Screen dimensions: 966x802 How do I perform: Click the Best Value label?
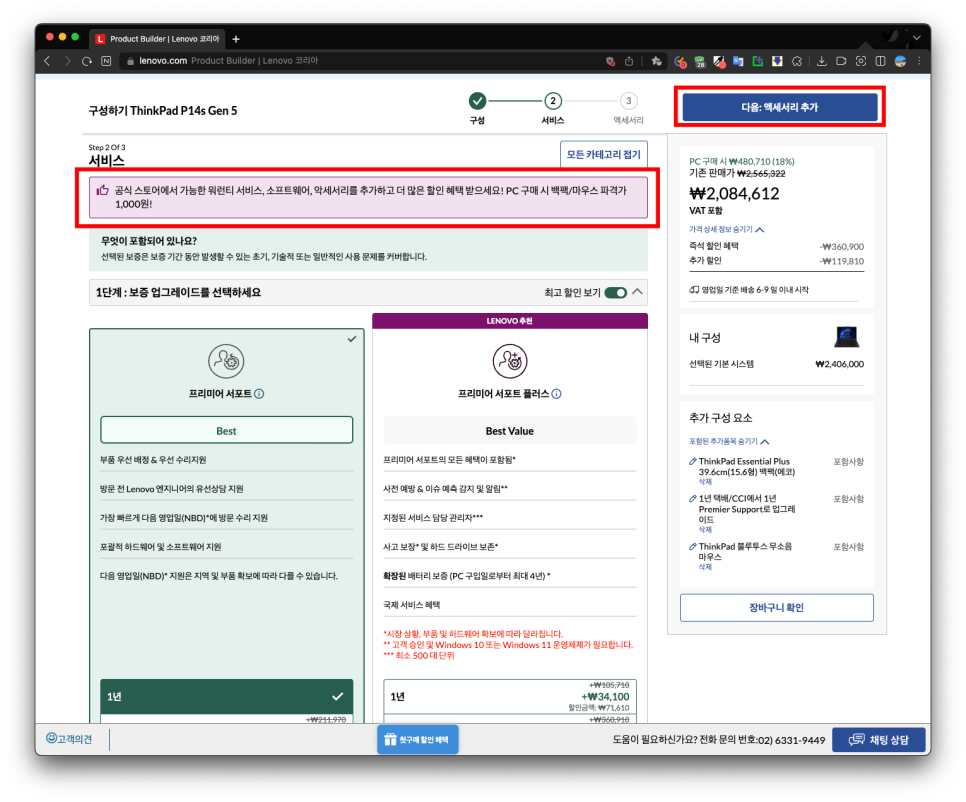pyautogui.click(x=509, y=431)
